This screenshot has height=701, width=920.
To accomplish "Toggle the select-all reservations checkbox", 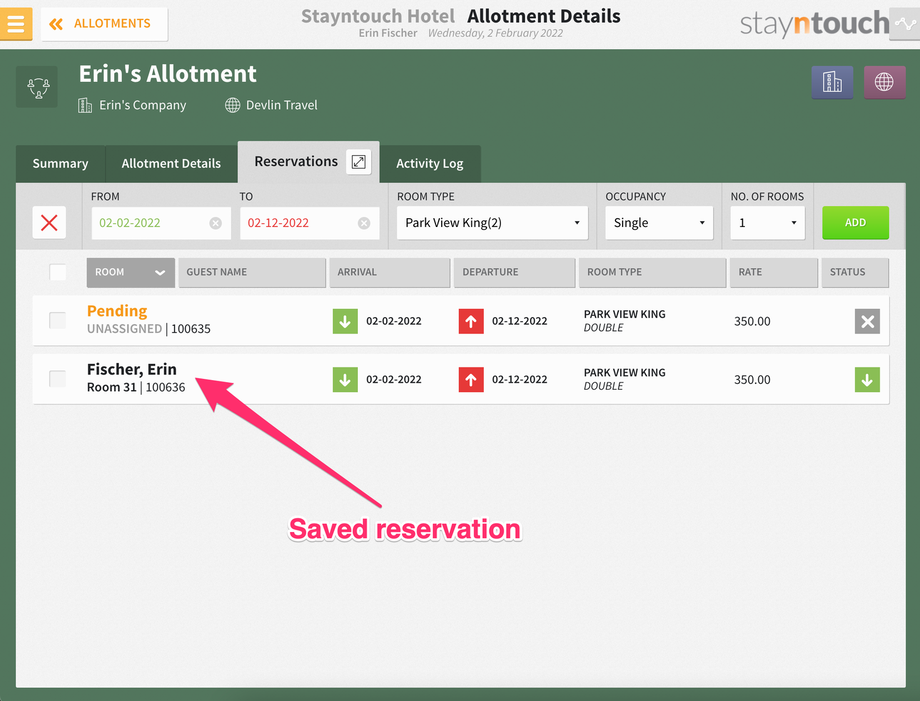I will coord(58,272).
